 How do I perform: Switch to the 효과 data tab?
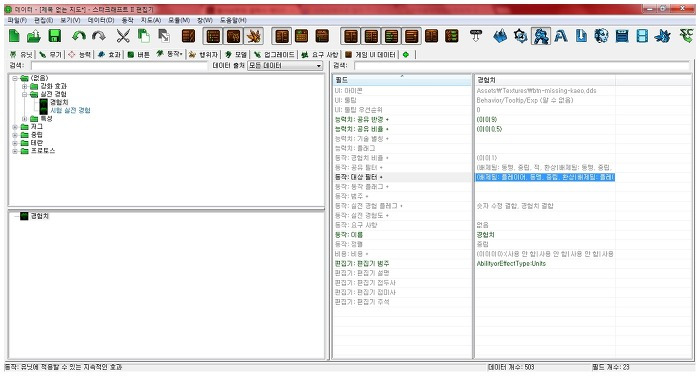pyautogui.click(x=109, y=54)
